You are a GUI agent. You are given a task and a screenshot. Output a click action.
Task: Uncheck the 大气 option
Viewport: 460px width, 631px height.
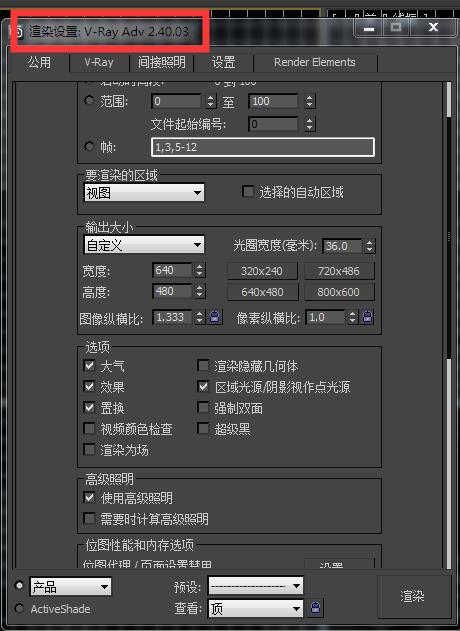(x=89, y=365)
